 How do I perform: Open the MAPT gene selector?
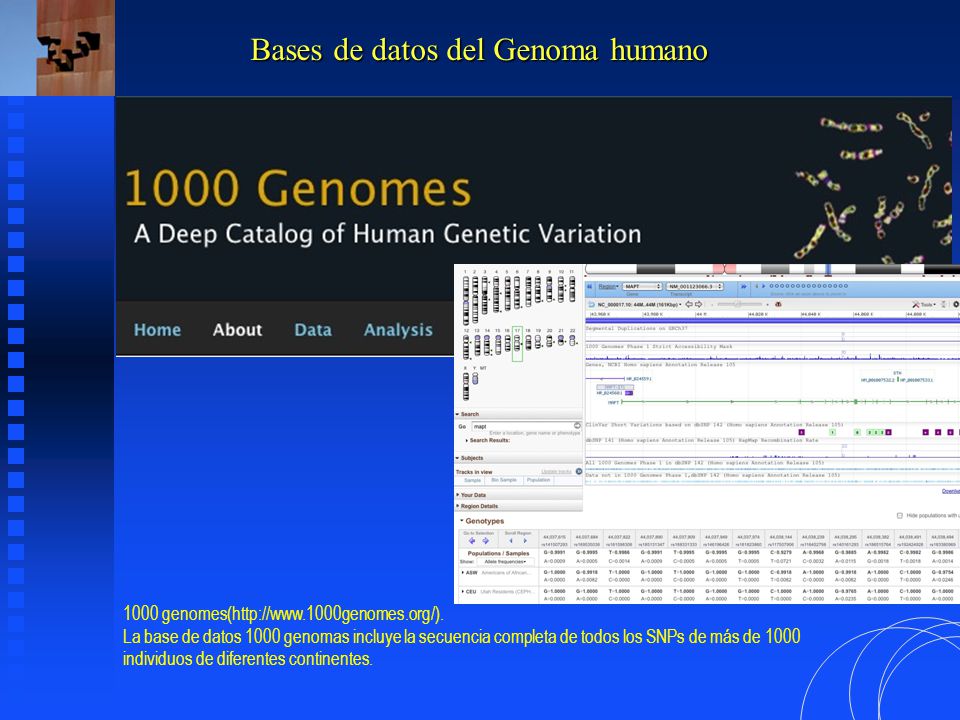coord(642,286)
